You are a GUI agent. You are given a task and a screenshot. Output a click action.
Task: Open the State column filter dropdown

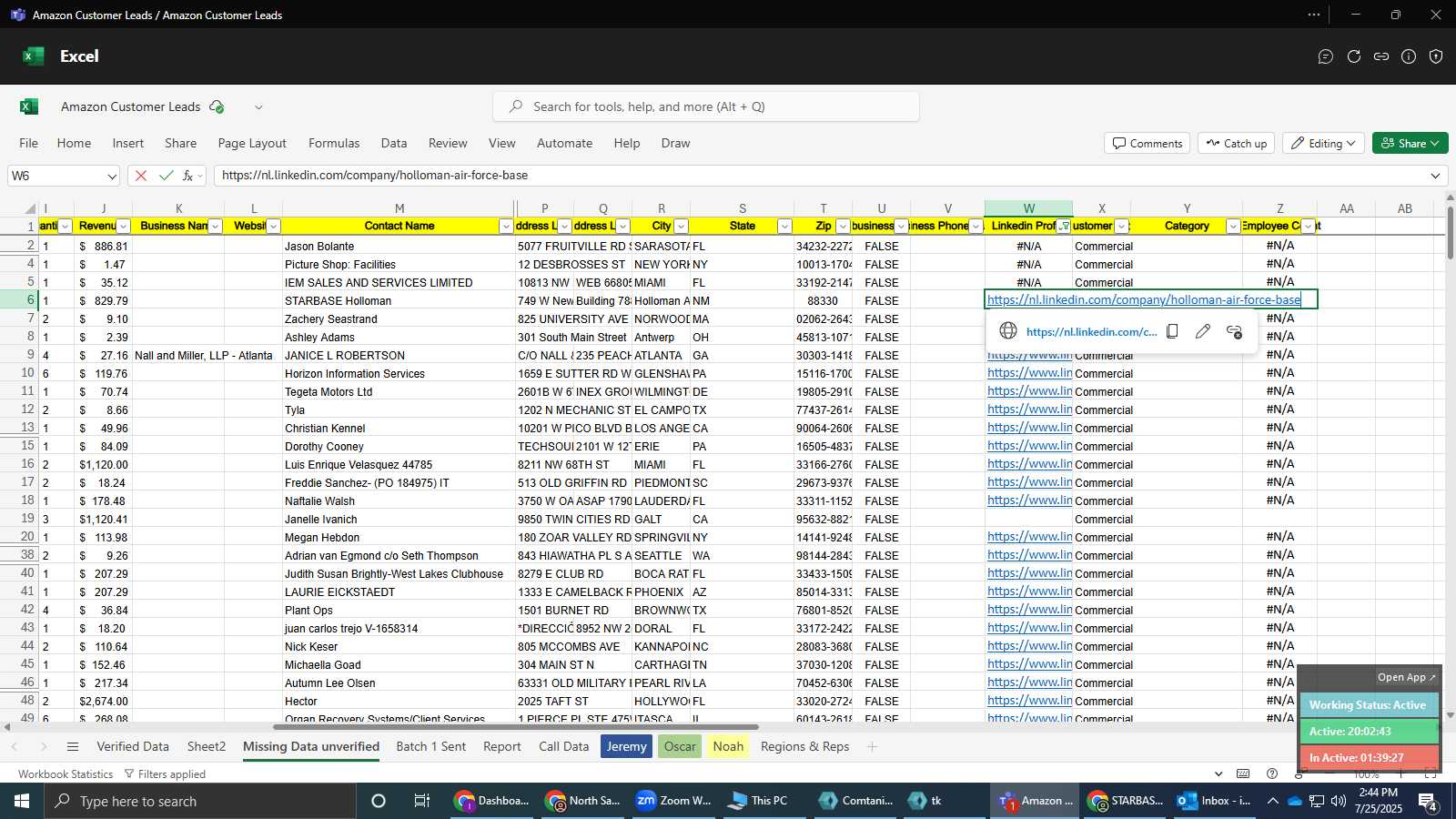coord(784,227)
